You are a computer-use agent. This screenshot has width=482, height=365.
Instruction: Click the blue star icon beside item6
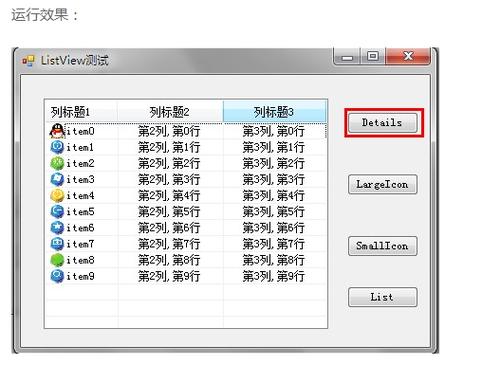point(57,228)
